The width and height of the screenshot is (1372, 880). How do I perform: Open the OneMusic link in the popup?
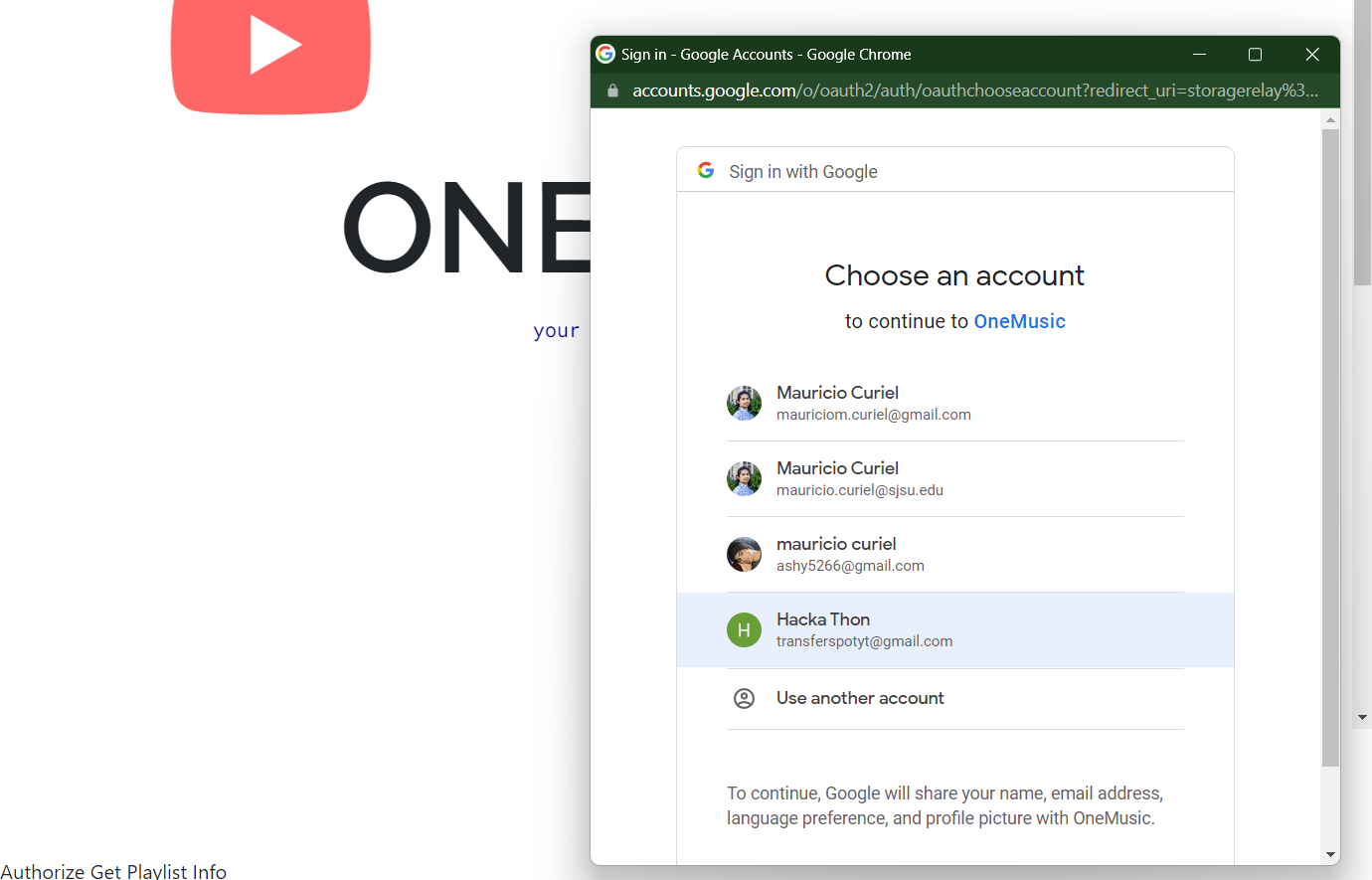(x=1019, y=321)
